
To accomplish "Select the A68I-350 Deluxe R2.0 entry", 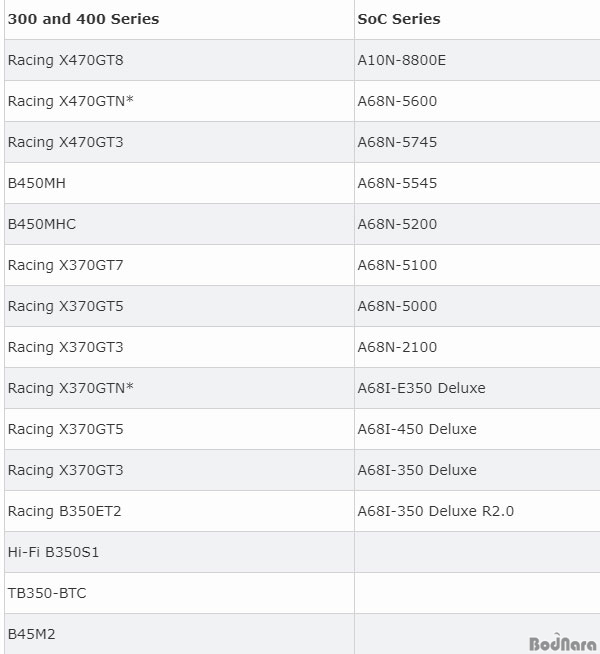I will click(x=436, y=511).
